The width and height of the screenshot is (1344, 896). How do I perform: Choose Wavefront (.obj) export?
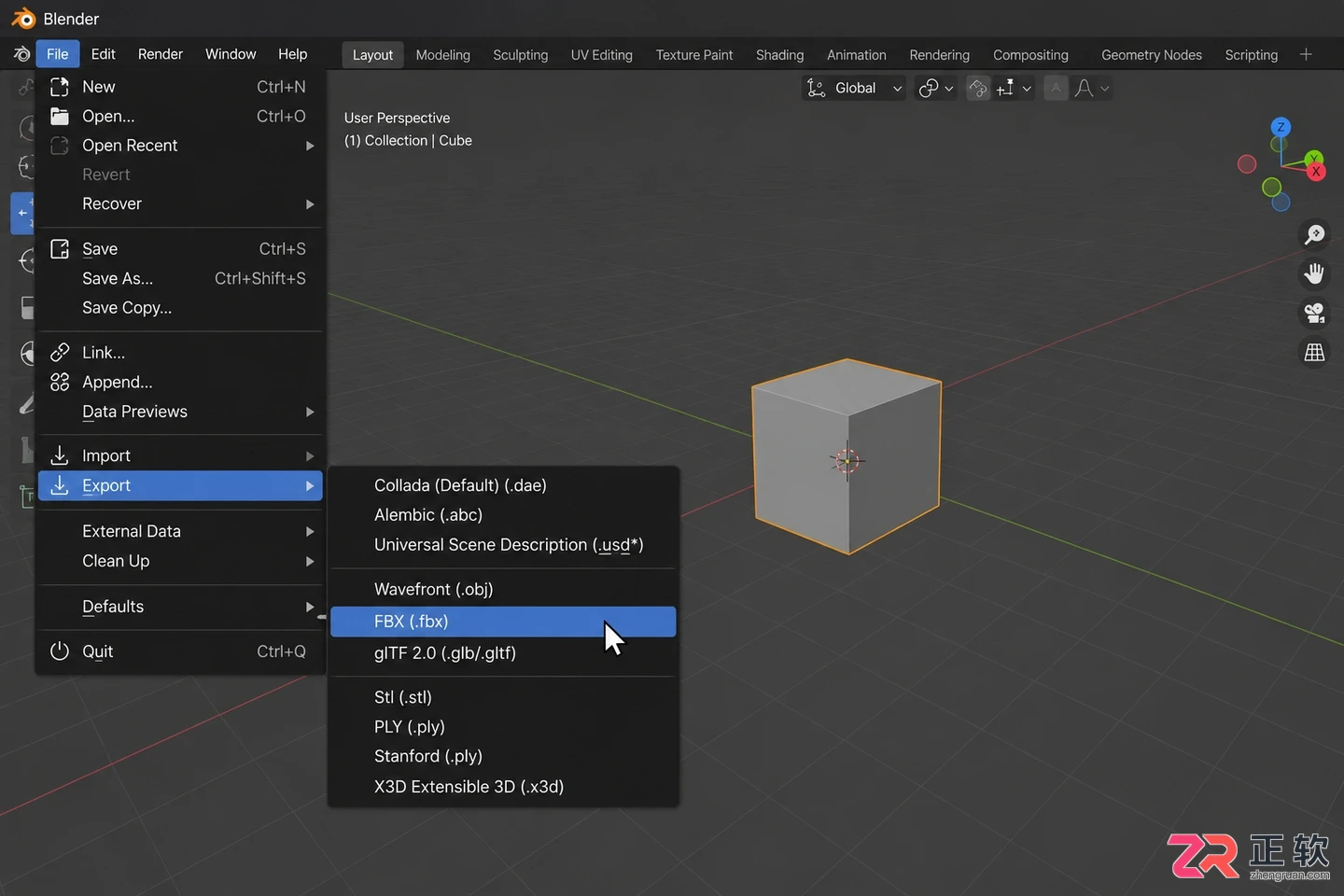pyautogui.click(x=503, y=589)
